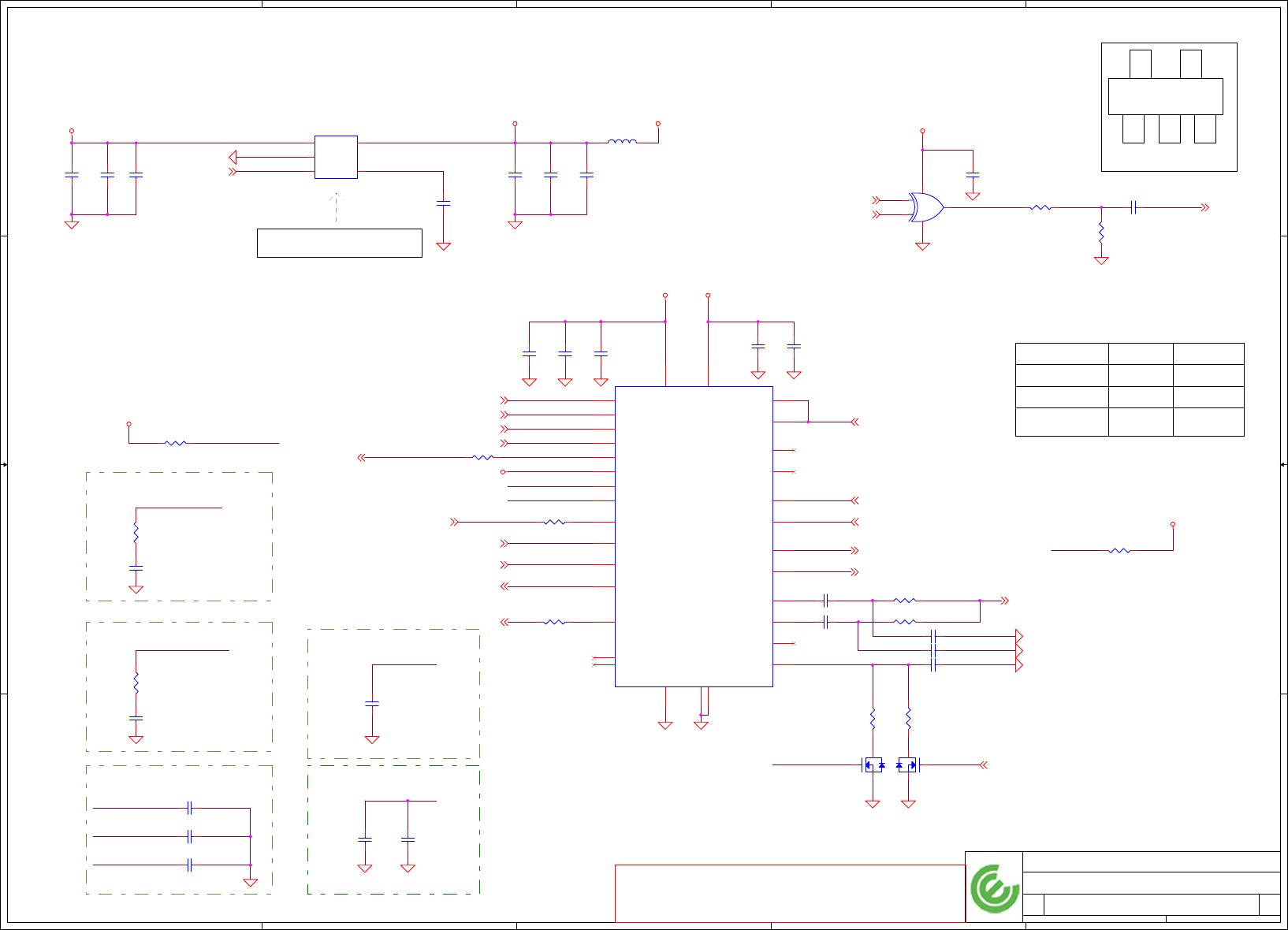Select the red-outlined notes box at bottom
Image resolution: width=1288 pixels, height=930 pixels.
(790, 894)
